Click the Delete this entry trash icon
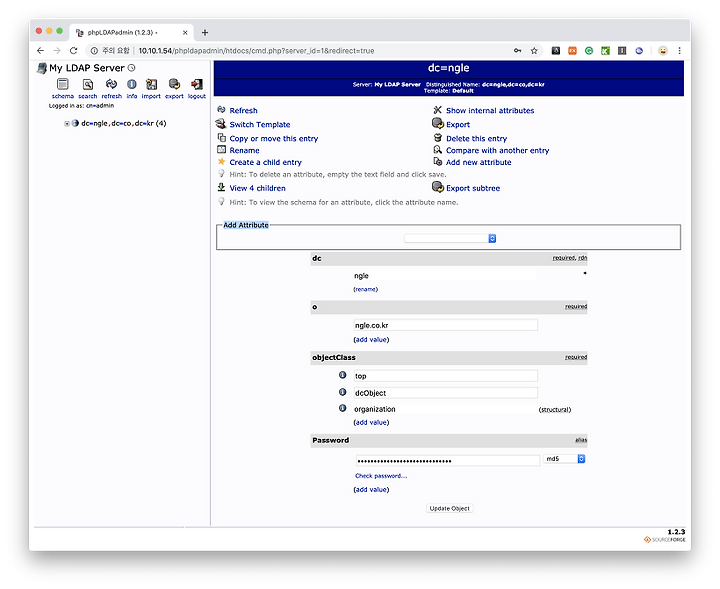 coord(438,138)
